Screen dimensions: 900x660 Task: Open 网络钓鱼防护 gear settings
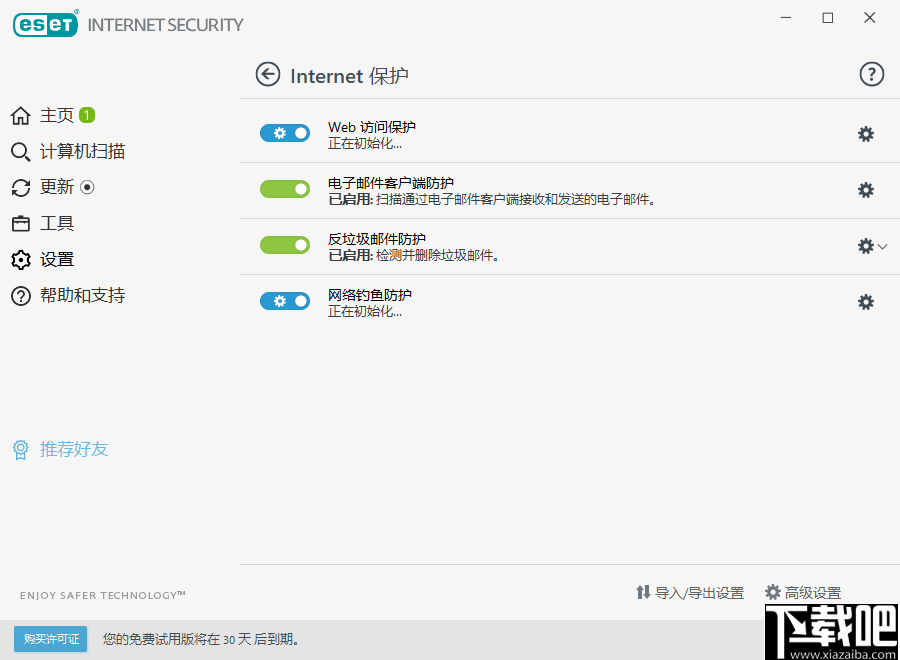point(865,301)
